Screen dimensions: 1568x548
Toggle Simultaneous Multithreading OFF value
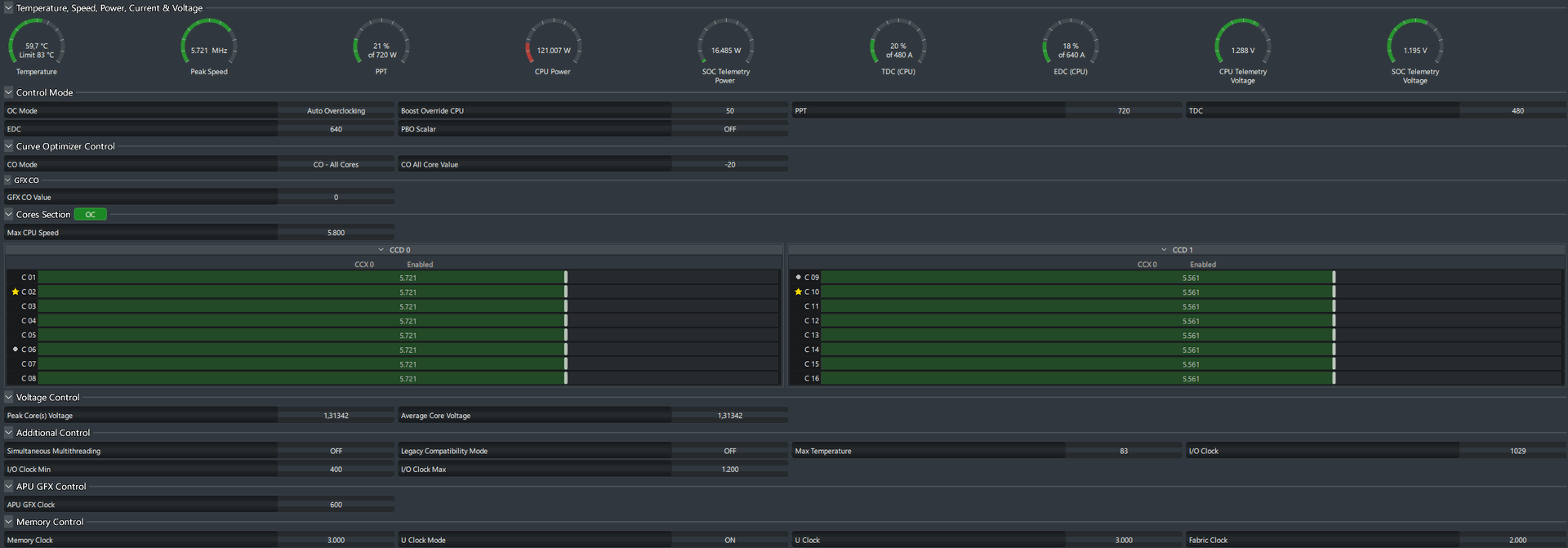(x=336, y=452)
